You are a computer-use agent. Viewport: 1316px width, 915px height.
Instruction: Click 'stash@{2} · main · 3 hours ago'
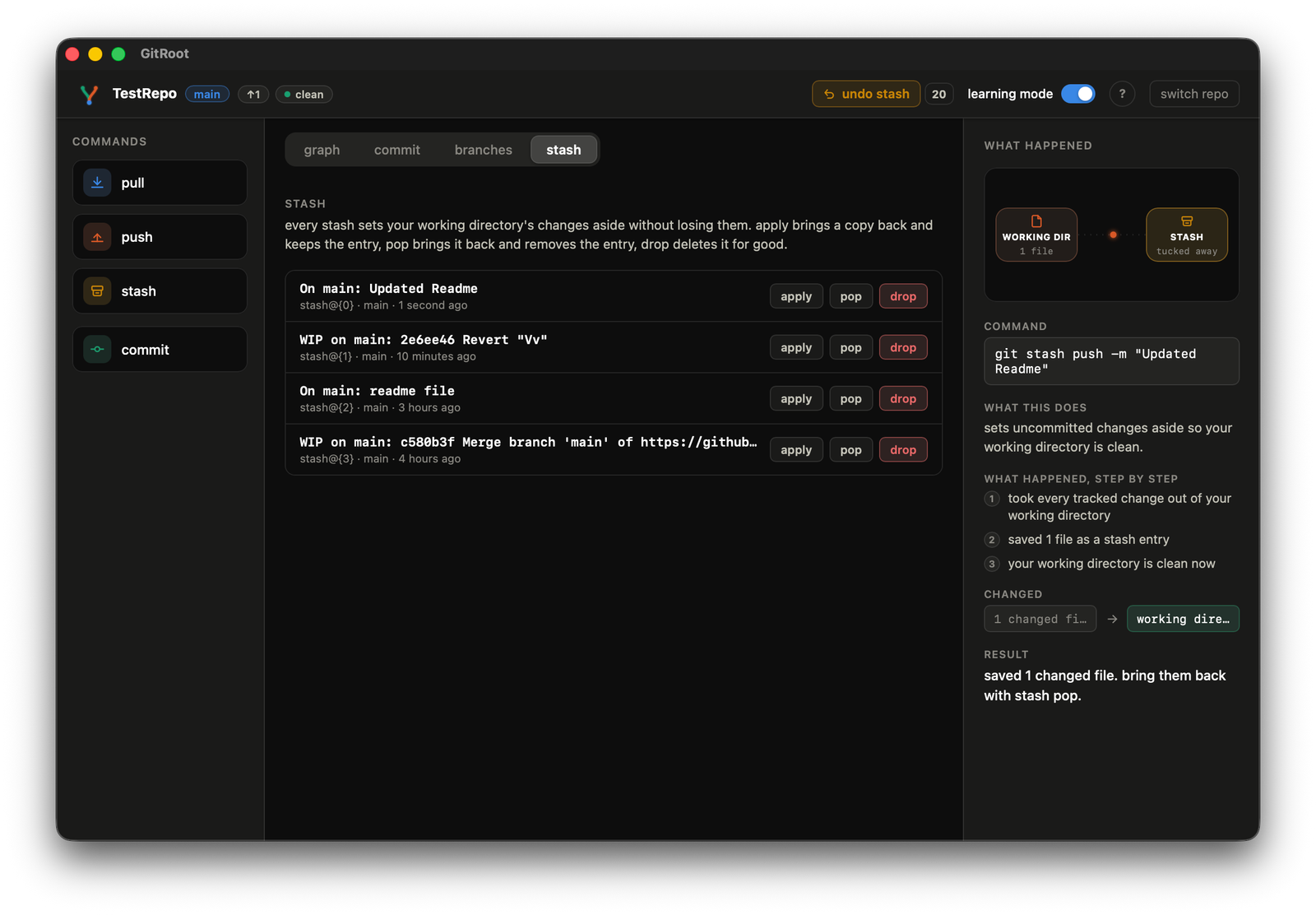pyautogui.click(x=380, y=407)
